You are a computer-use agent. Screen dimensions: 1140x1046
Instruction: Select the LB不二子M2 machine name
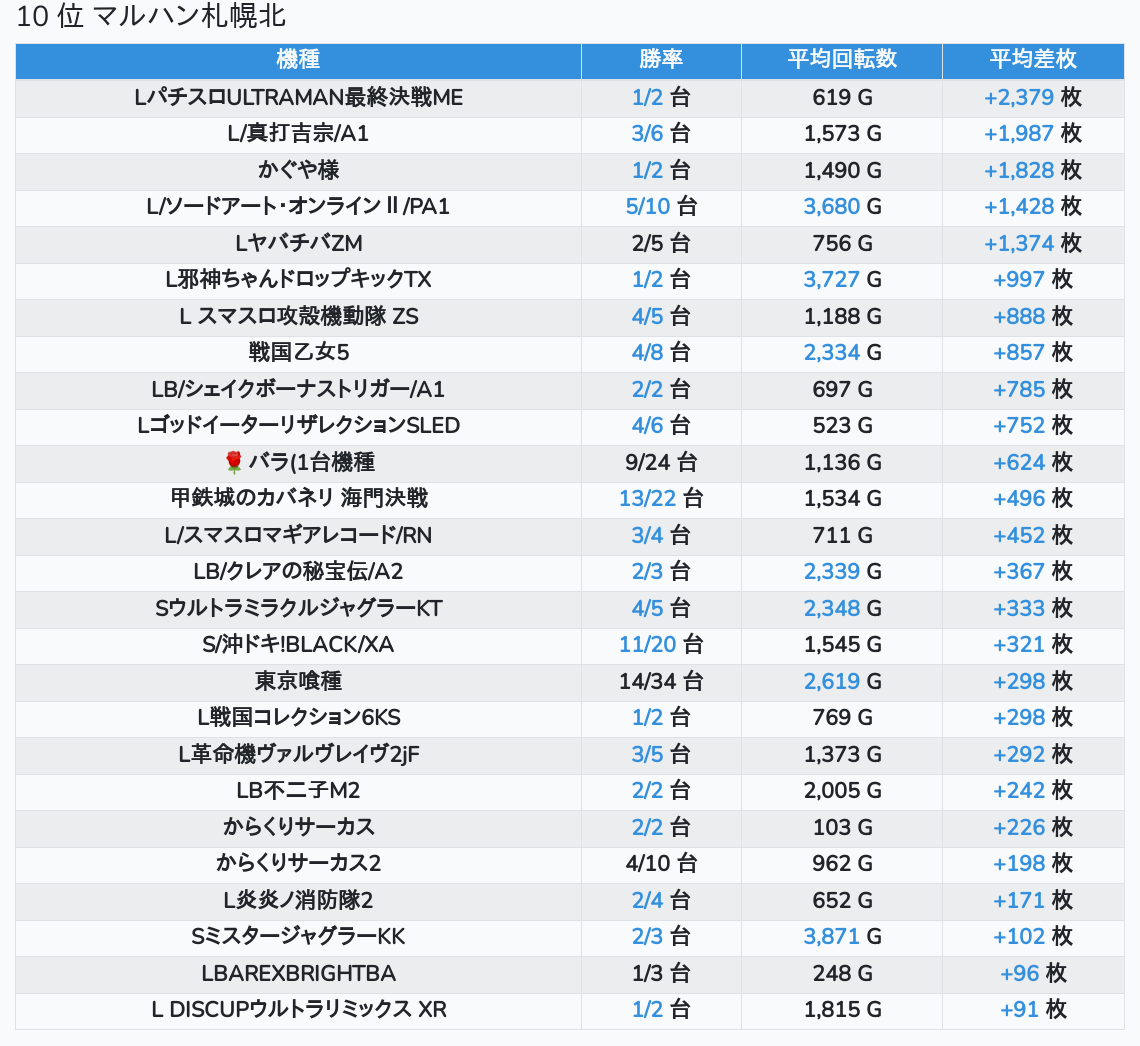[x=298, y=790]
